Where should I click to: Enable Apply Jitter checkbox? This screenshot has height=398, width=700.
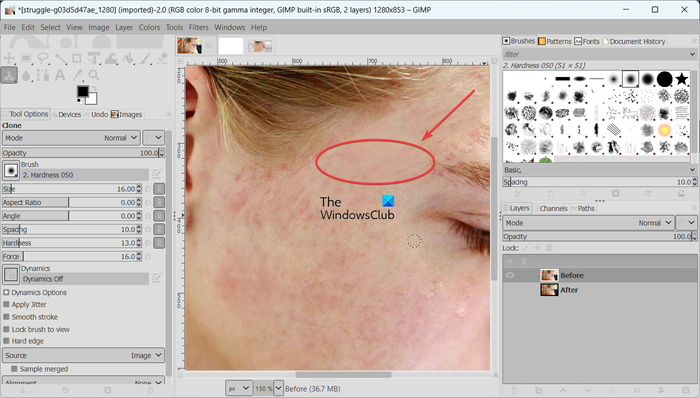[x=6, y=304]
